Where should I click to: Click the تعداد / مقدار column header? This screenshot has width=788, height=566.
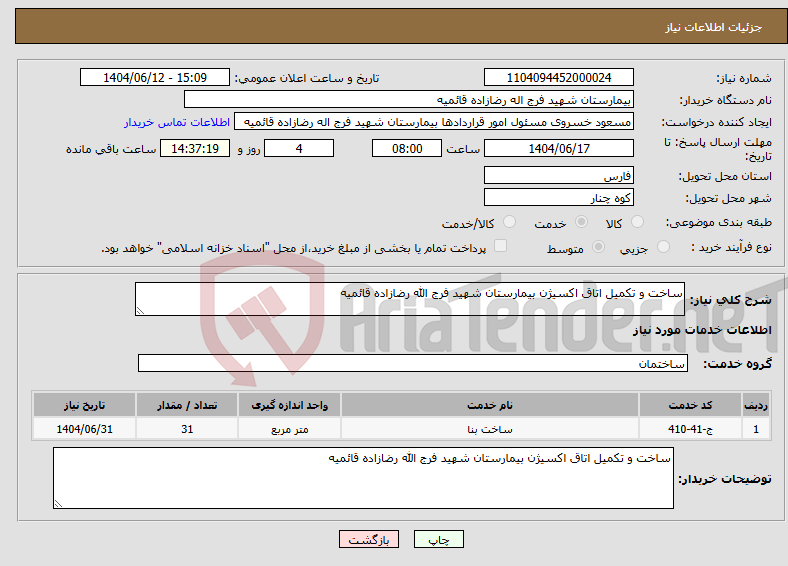187,405
